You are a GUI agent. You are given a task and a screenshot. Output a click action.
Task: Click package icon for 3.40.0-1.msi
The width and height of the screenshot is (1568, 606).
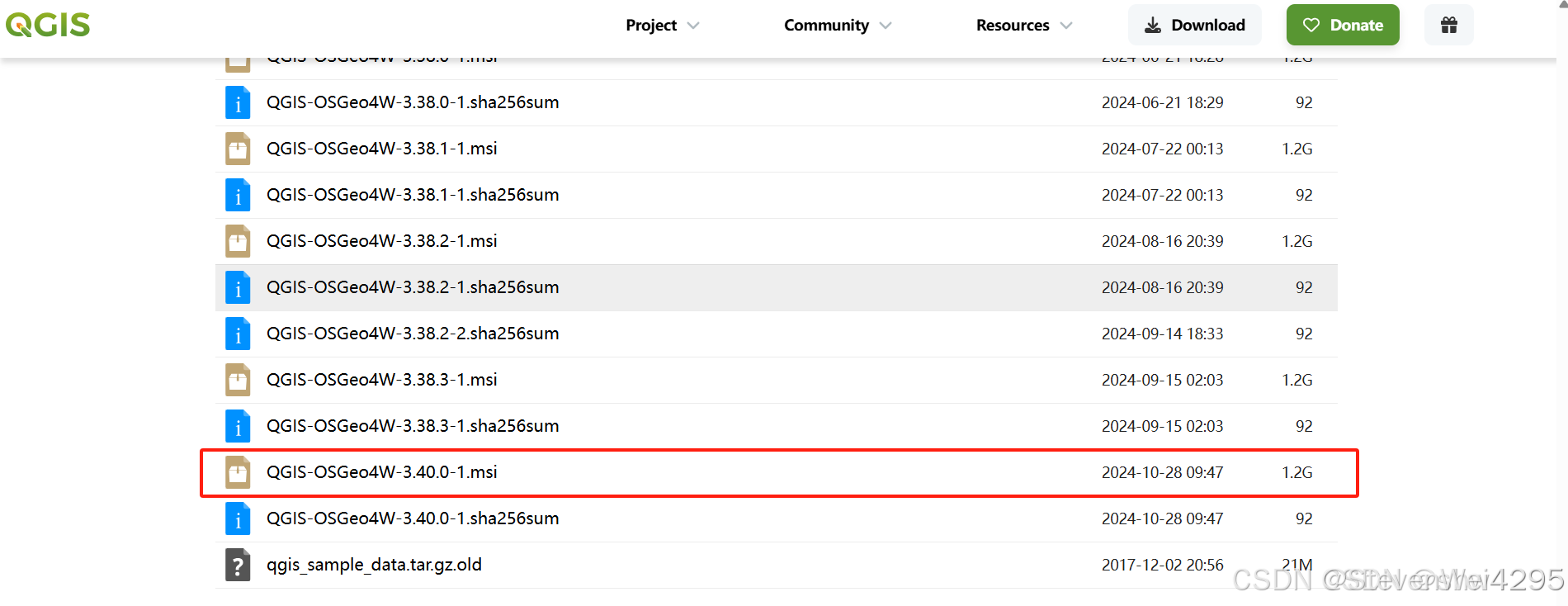(238, 472)
